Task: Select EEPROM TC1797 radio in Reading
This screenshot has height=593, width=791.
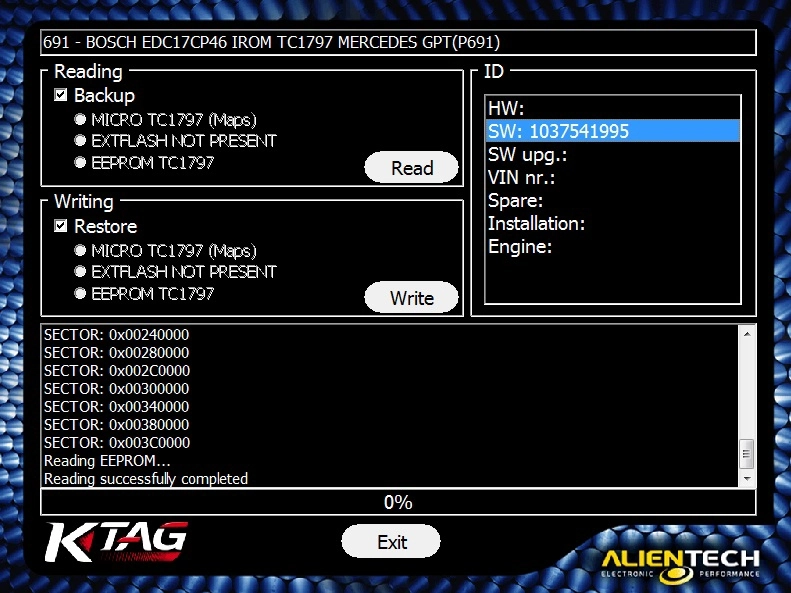Action: click(x=80, y=162)
